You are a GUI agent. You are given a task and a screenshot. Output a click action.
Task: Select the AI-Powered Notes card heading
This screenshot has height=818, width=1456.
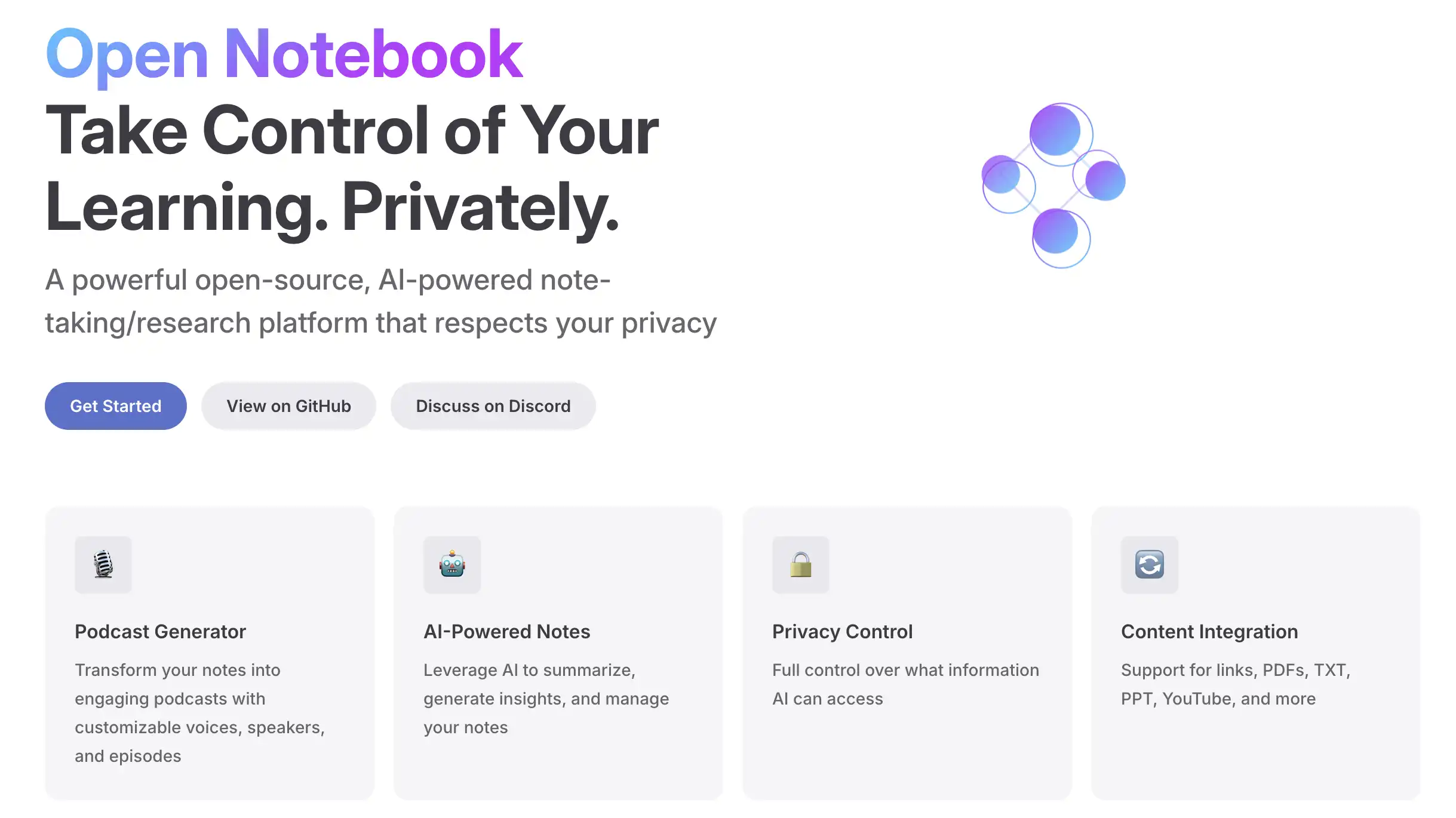tap(506, 631)
